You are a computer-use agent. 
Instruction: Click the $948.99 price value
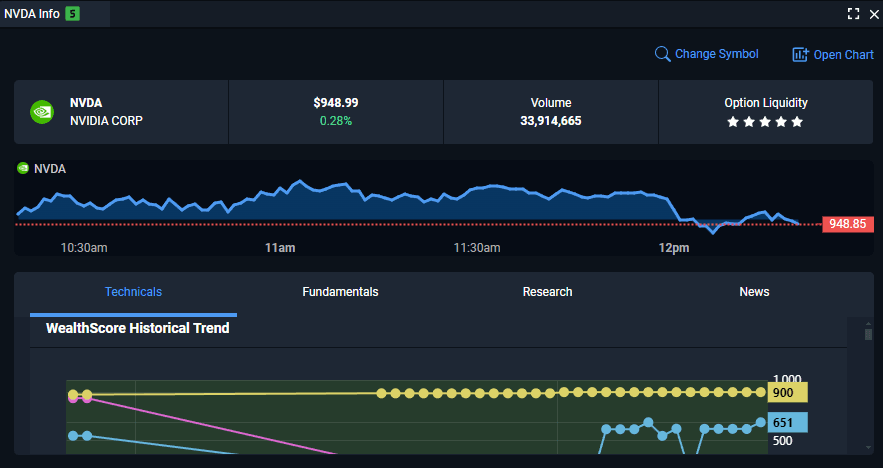[x=336, y=102]
